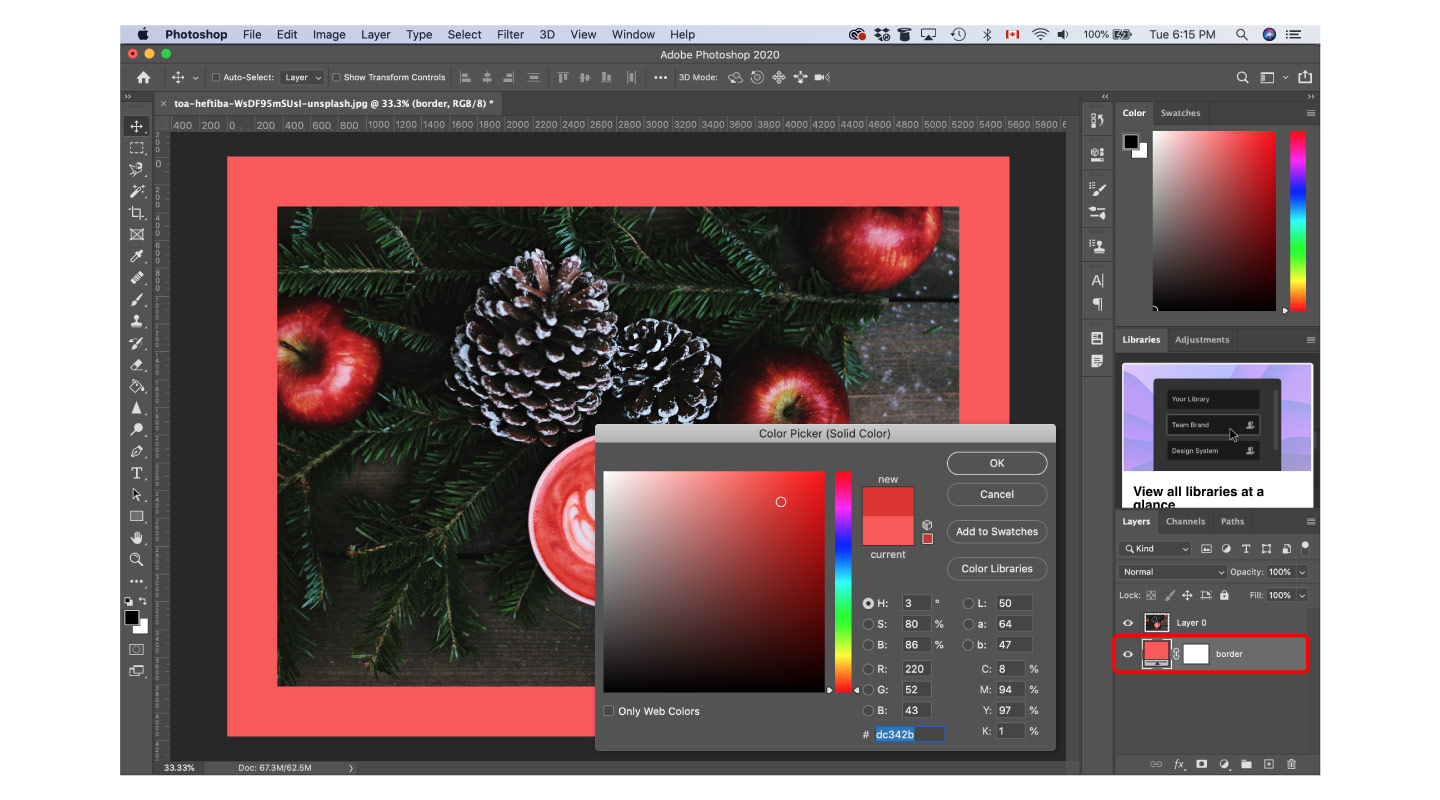1440x800 pixels.
Task: Select the Horizontal Type tool
Action: (x=136, y=473)
